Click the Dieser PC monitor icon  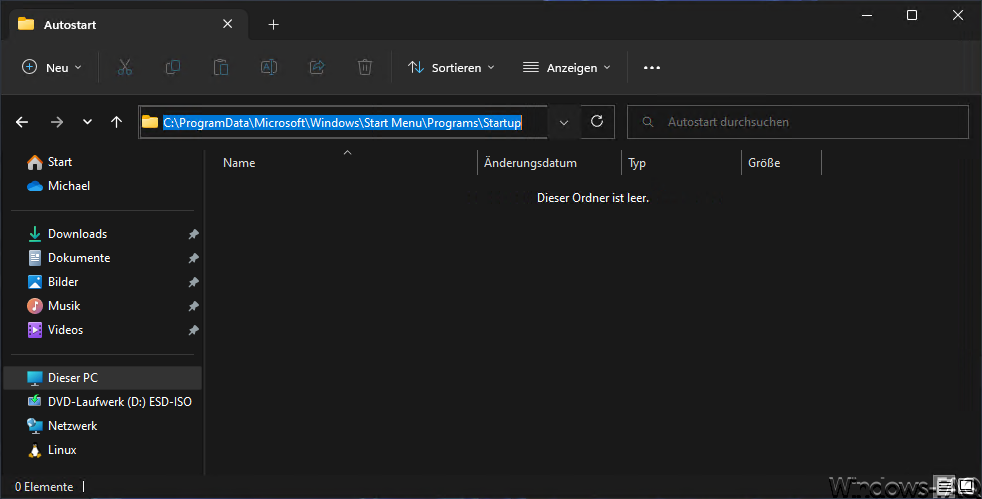pos(35,378)
